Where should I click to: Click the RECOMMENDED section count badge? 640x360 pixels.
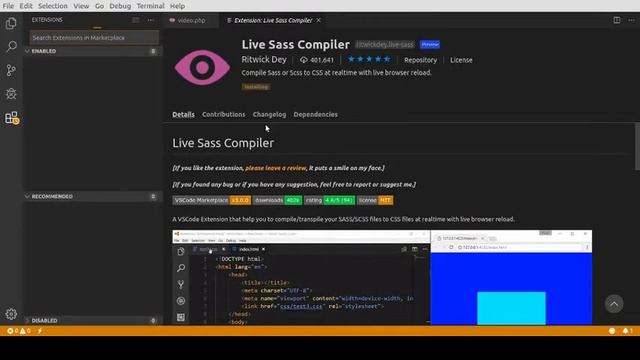pos(153,196)
